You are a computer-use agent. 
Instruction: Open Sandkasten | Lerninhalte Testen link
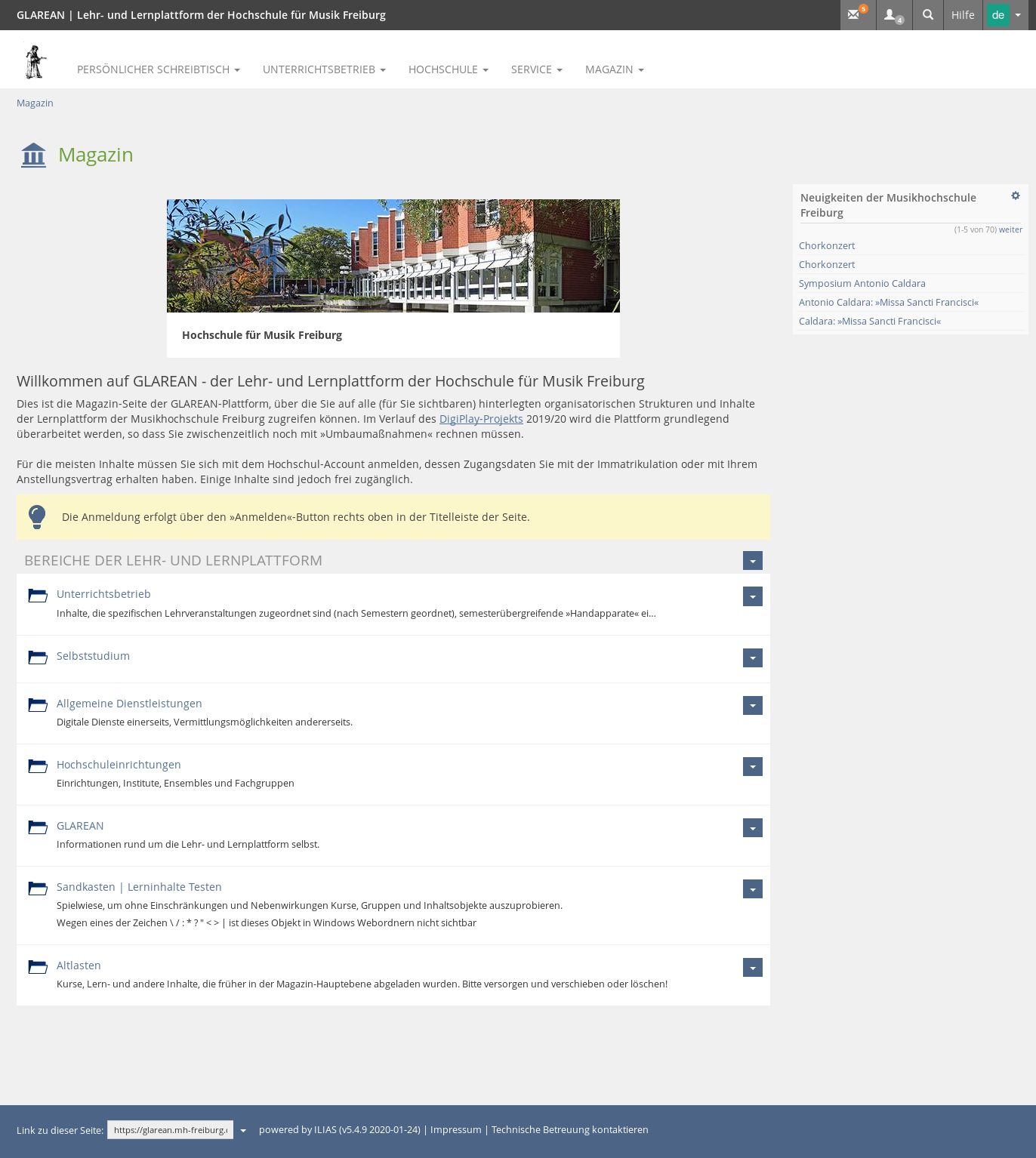click(x=139, y=887)
